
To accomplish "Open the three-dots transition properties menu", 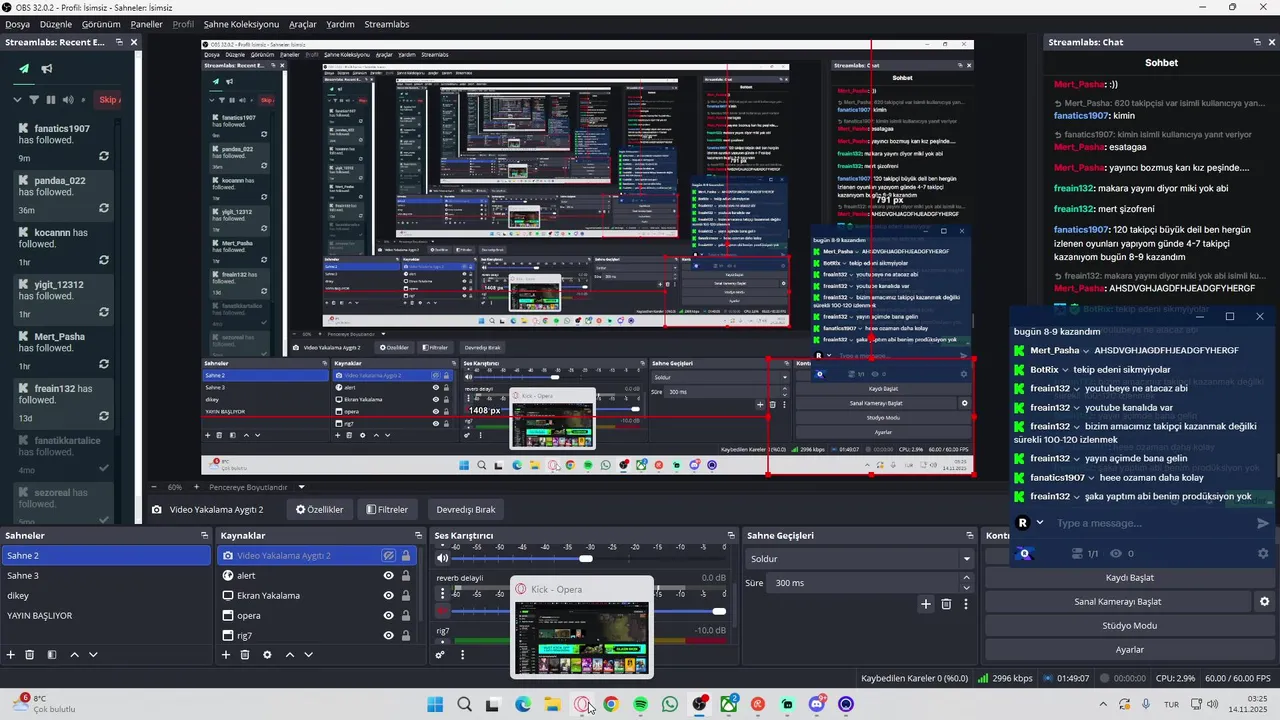I will (x=966, y=604).
